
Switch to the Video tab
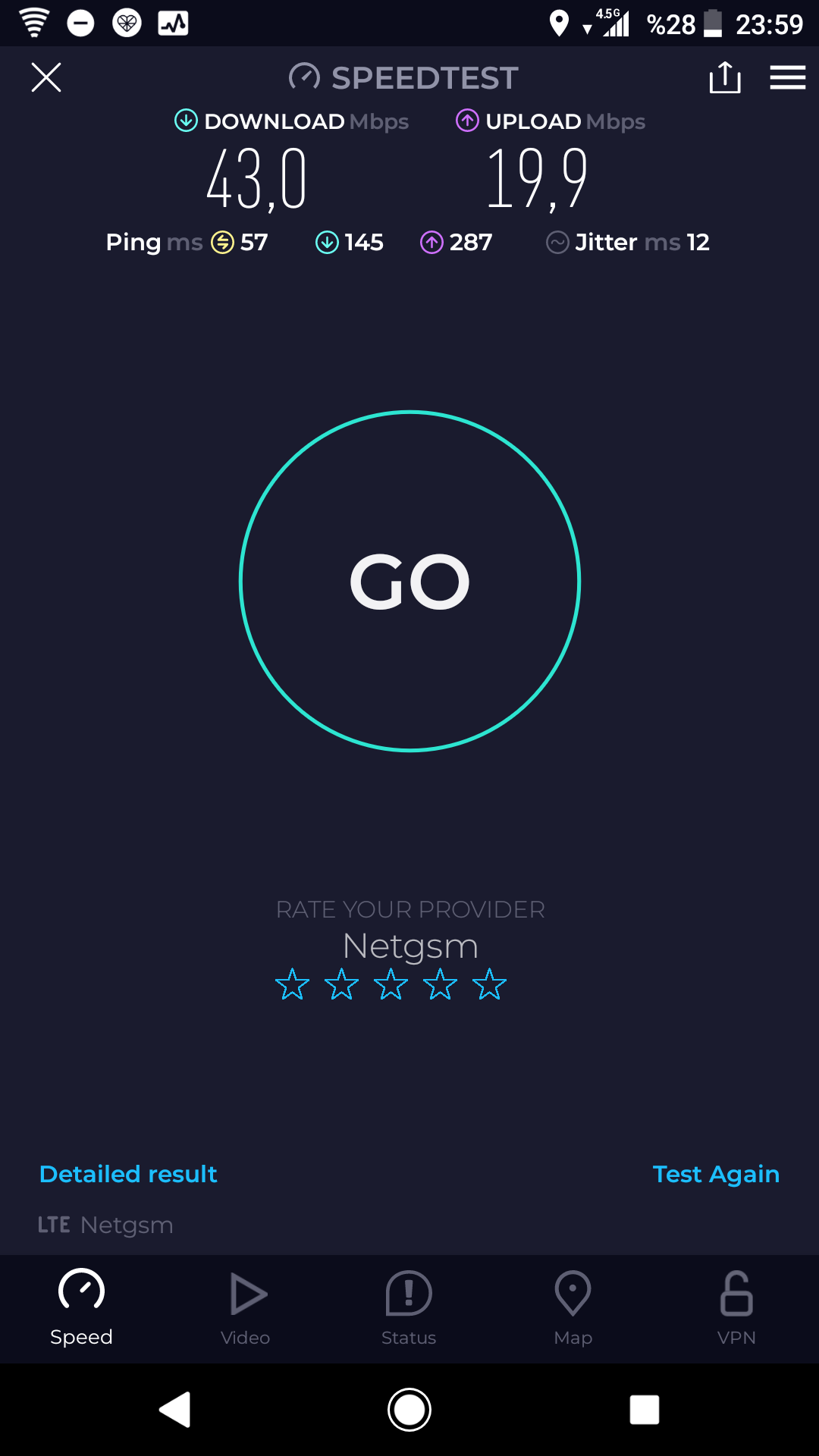pyautogui.click(x=246, y=1309)
